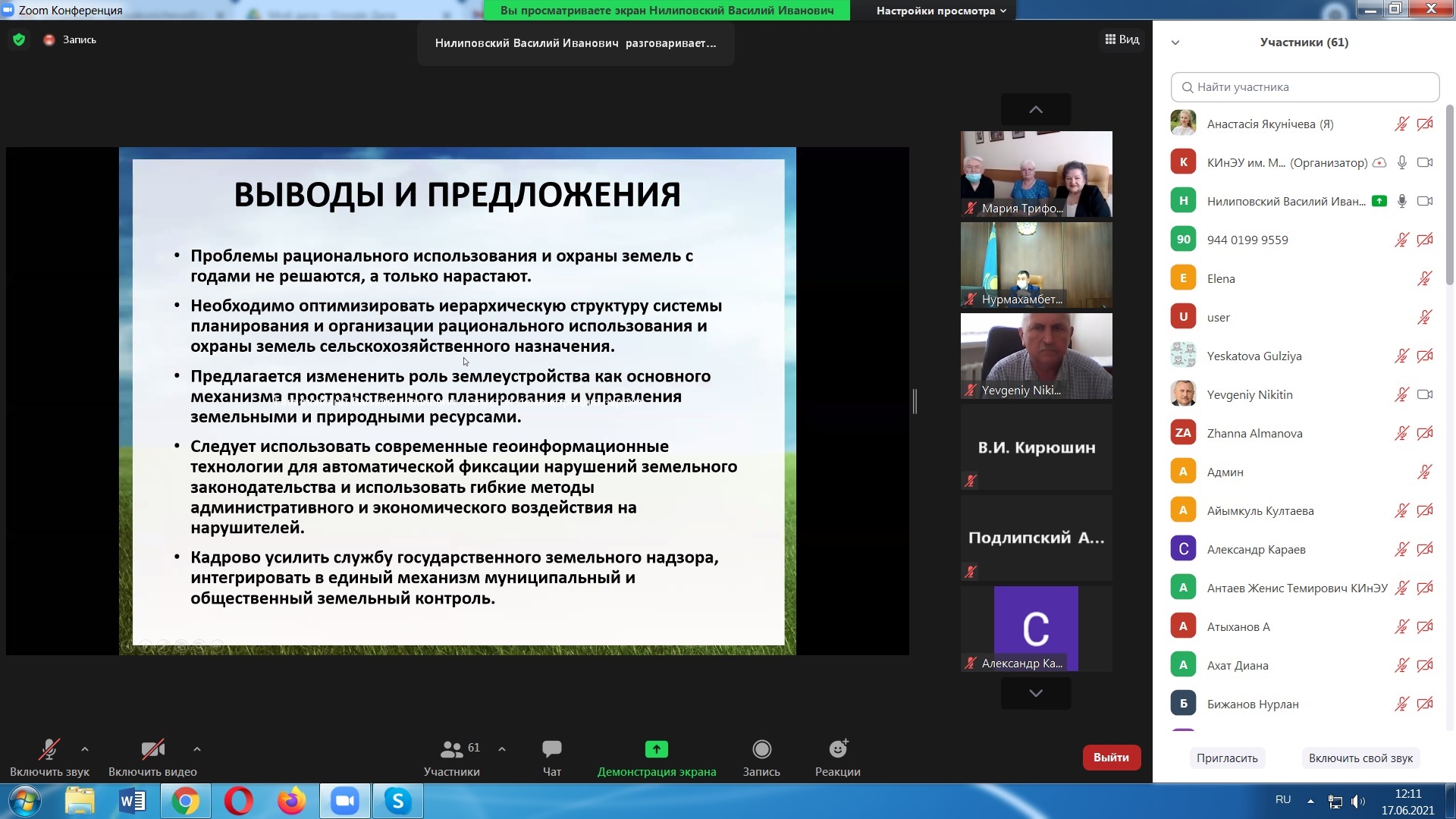
Task: Open the Настройки просмотра dropdown
Action: click(x=941, y=11)
